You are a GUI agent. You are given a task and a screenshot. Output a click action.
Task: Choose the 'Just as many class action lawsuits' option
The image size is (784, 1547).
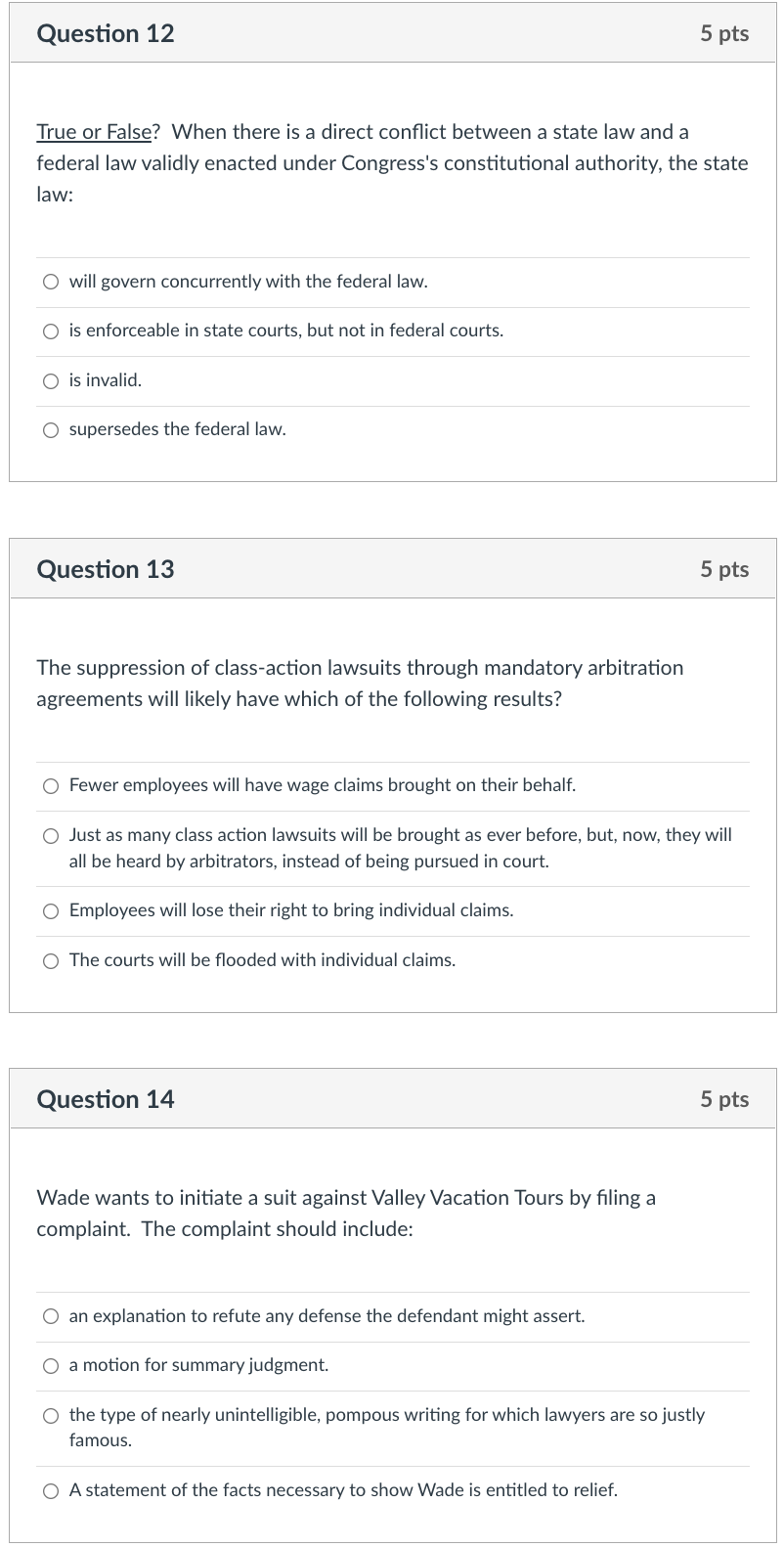tap(50, 834)
